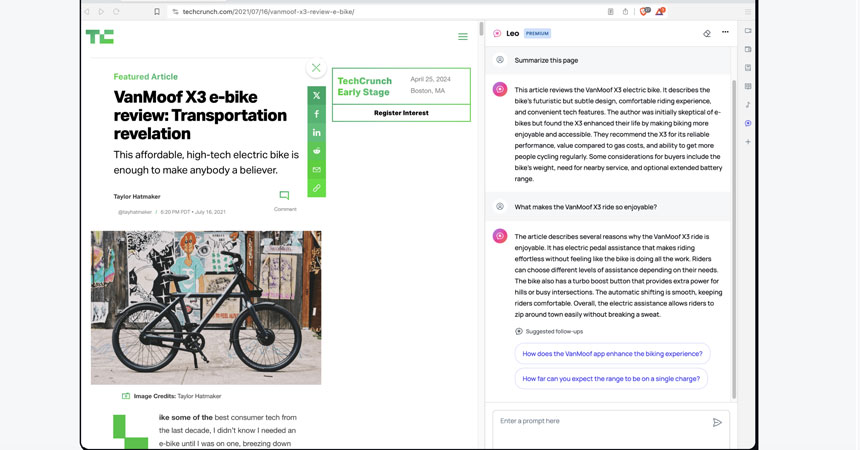This screenshot has height=450, width=860.
Task: Open TechCrunch hamburger menu
Action: 462,37
